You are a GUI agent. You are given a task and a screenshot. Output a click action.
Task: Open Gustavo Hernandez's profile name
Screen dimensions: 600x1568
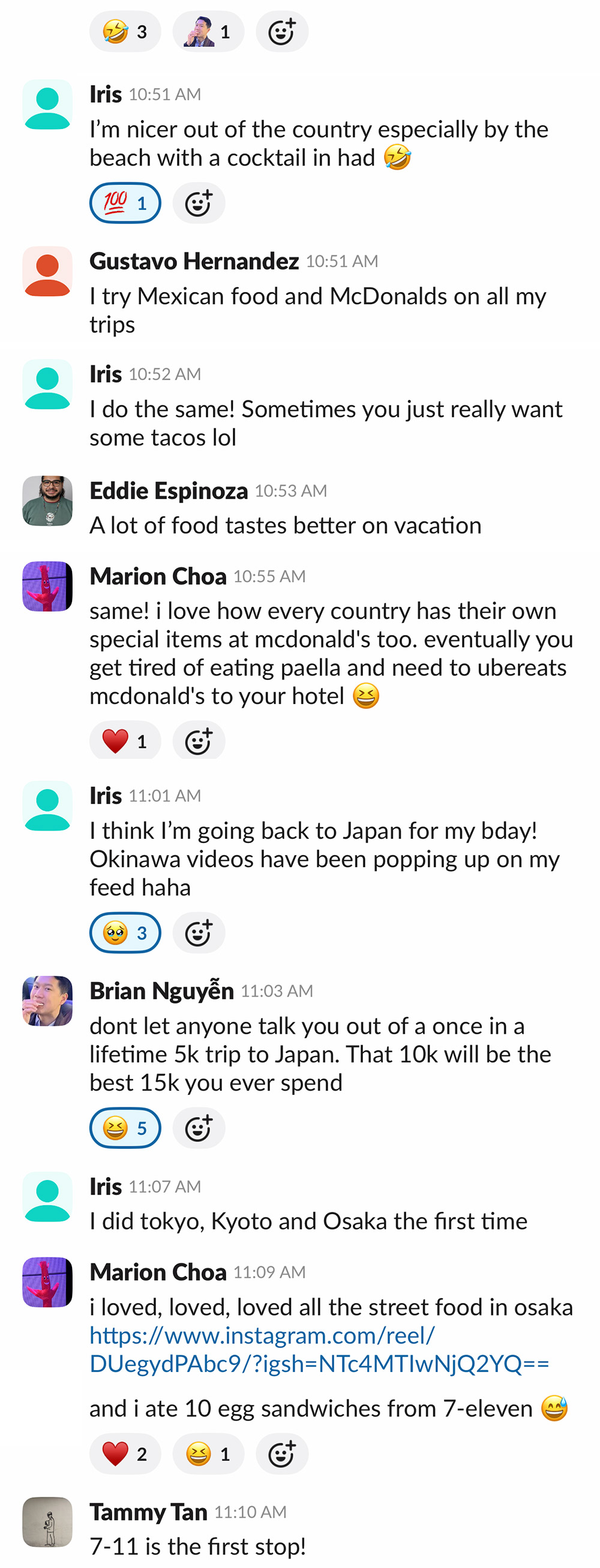pos(194,261)
